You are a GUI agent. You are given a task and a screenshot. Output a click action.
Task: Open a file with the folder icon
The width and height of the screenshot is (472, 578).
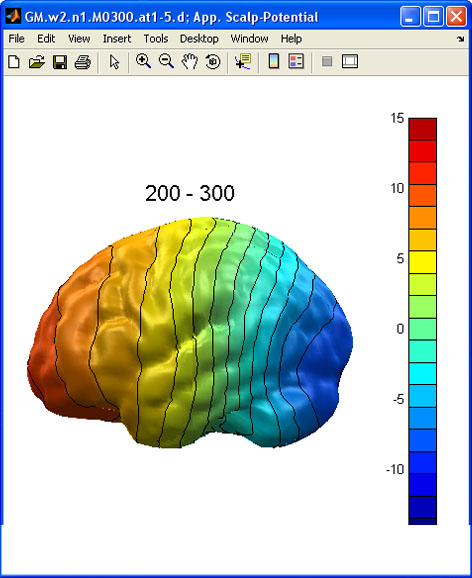pyautogui.click(x=37, y=62)
